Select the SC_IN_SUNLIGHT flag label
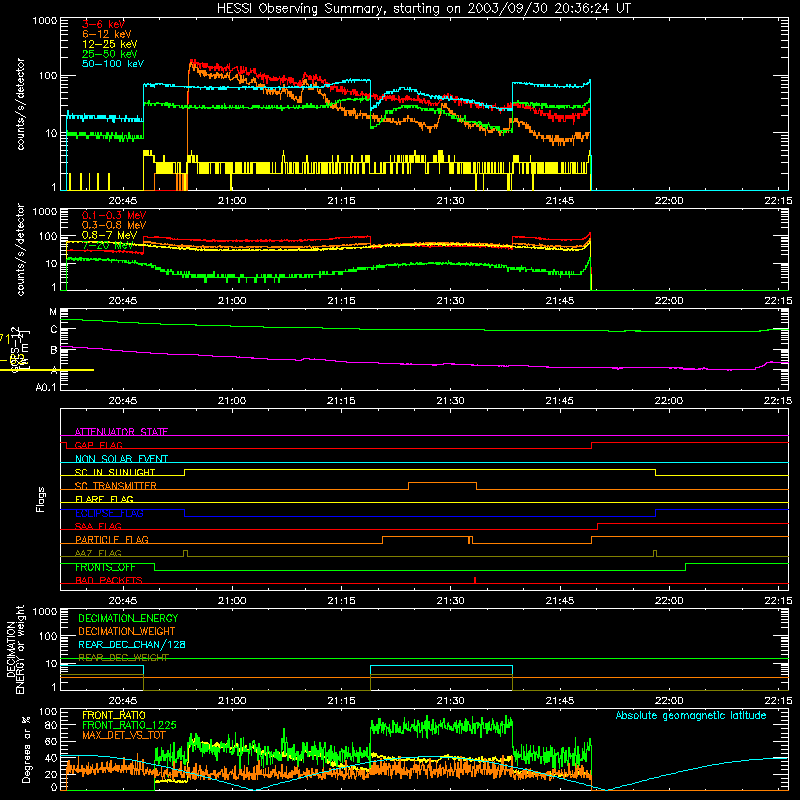The width and height of the screenshot is (800, 800). pos(115,472)
